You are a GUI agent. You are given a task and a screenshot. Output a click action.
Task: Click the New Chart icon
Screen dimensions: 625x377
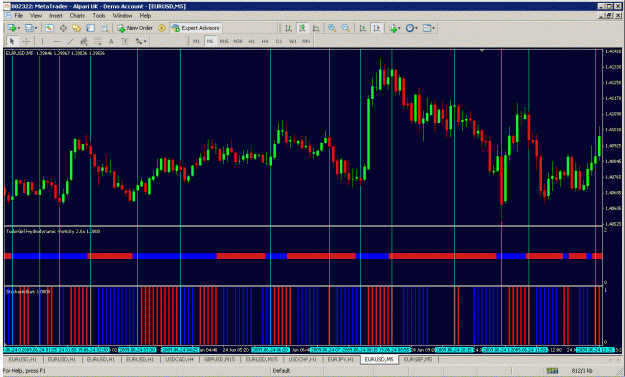(12, 28)
